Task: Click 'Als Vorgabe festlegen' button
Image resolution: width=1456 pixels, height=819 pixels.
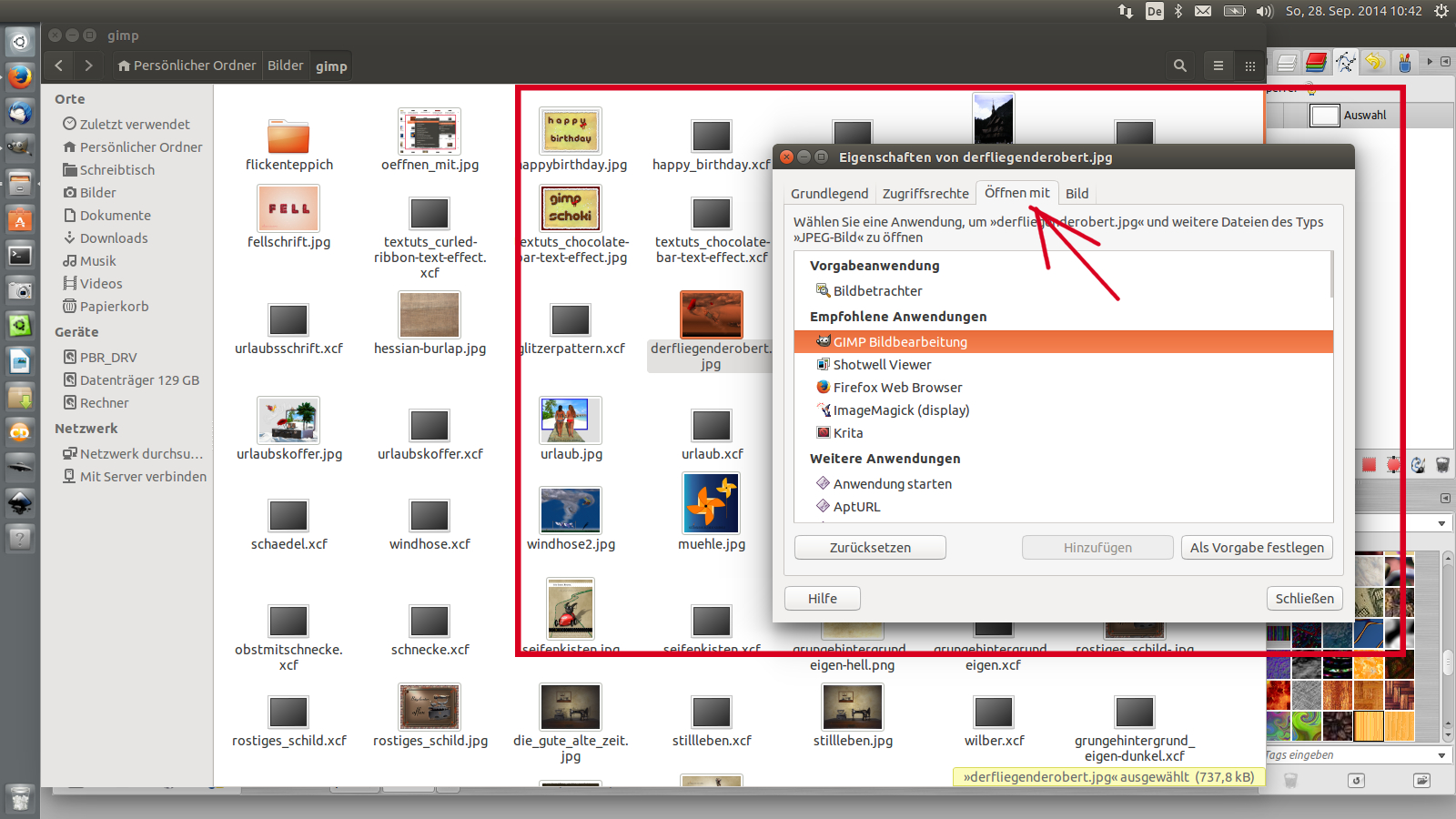Action: point(1257,548)
